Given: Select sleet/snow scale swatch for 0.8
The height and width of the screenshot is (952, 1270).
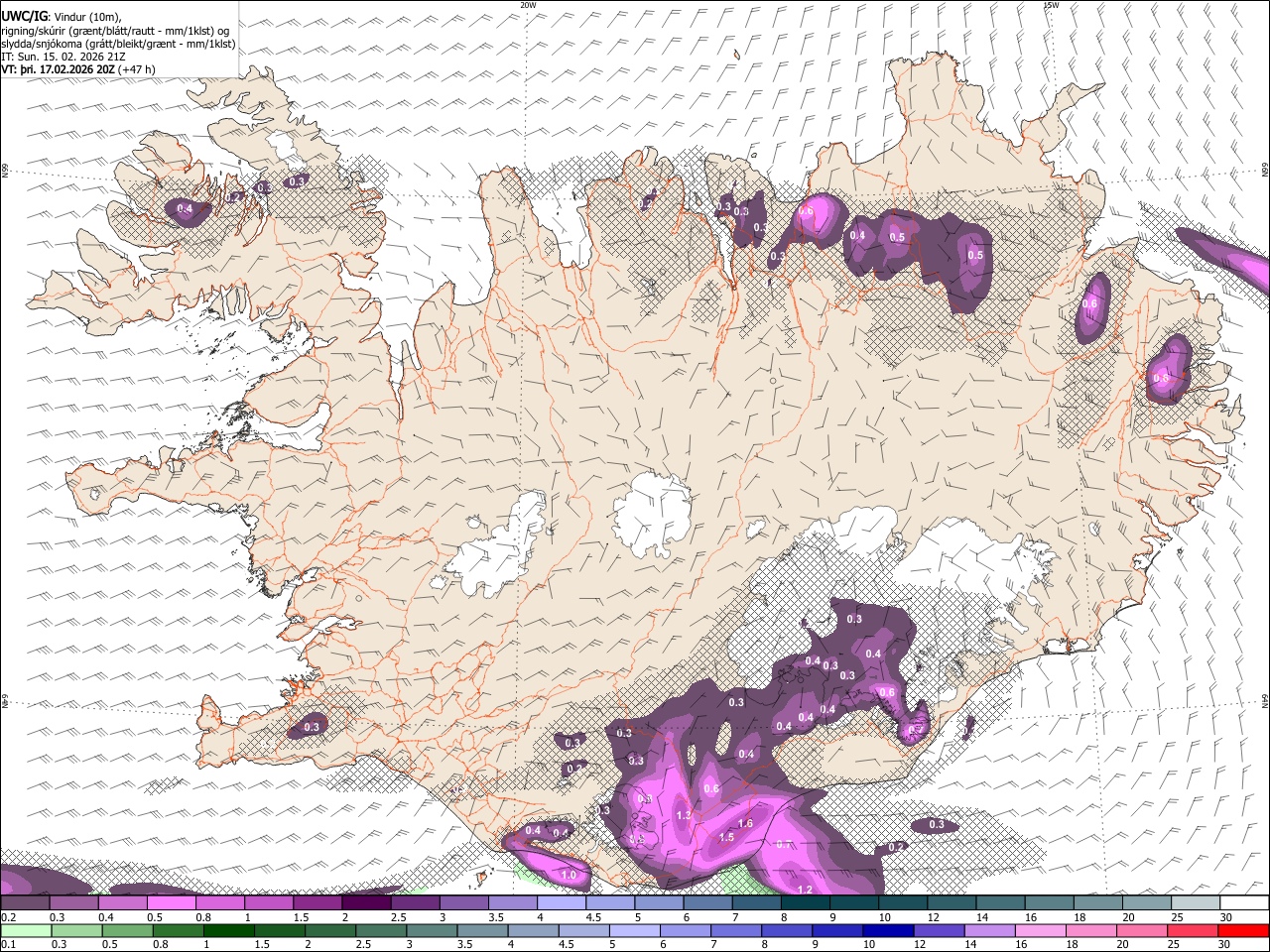Looking at the screenshot, I should coord(219,903).
